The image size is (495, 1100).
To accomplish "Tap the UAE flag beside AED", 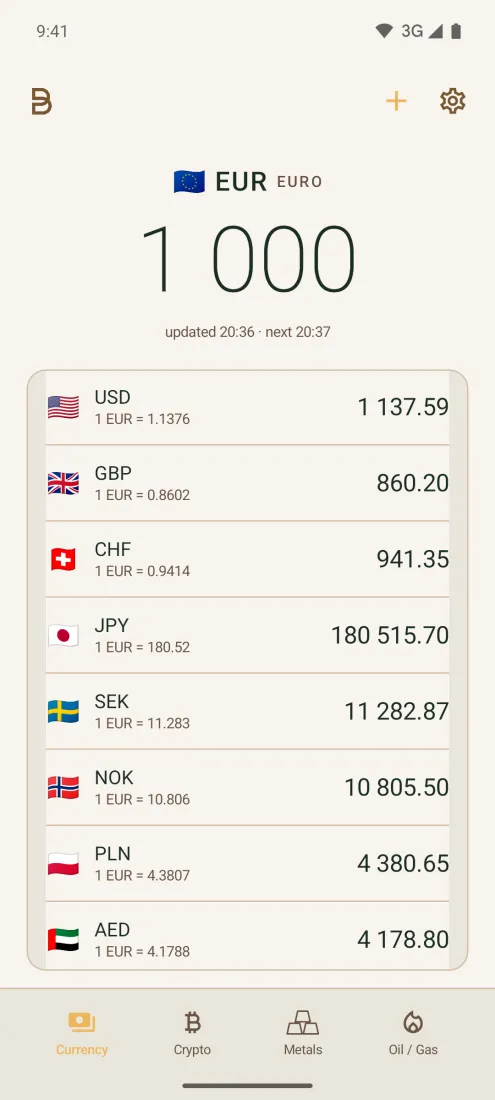I will point(63,940).
